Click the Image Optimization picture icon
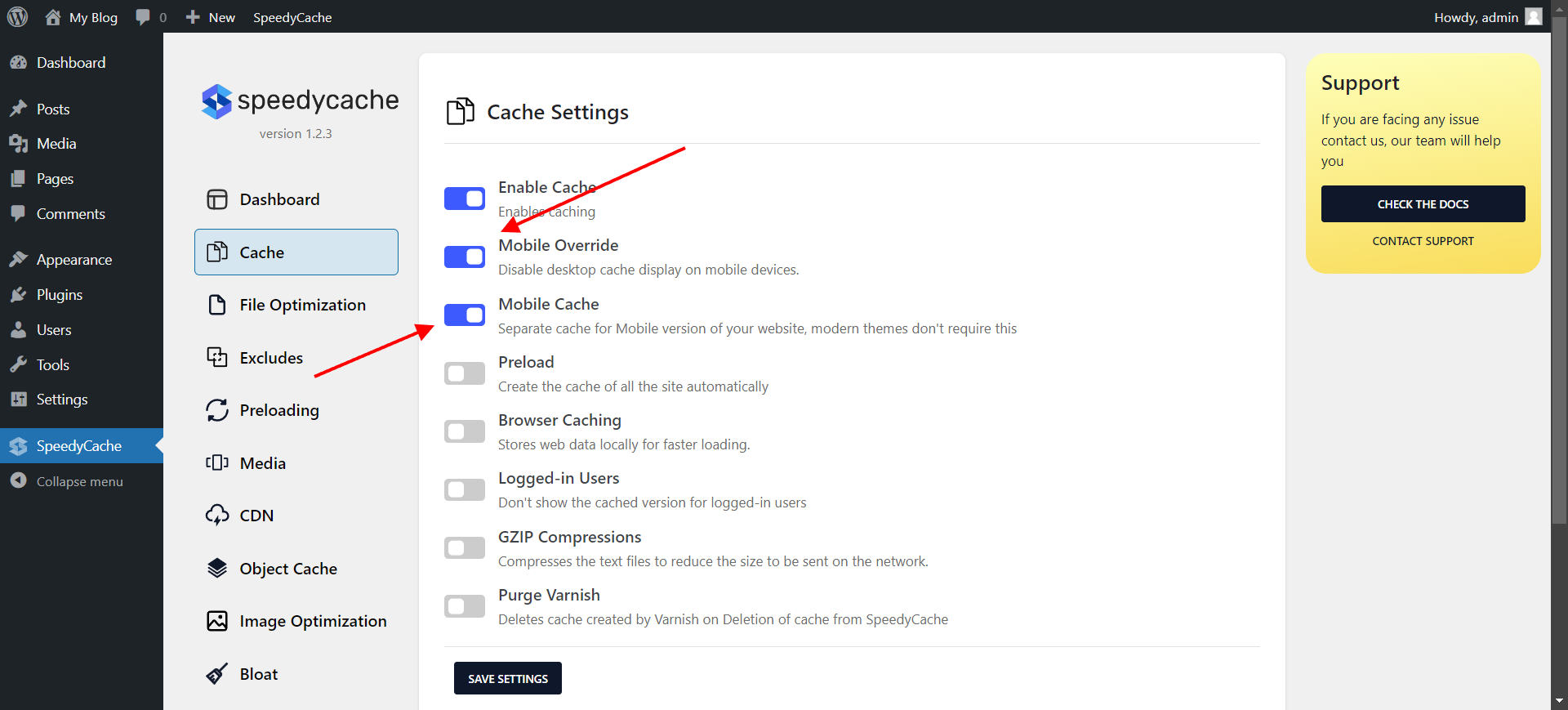 217,621
